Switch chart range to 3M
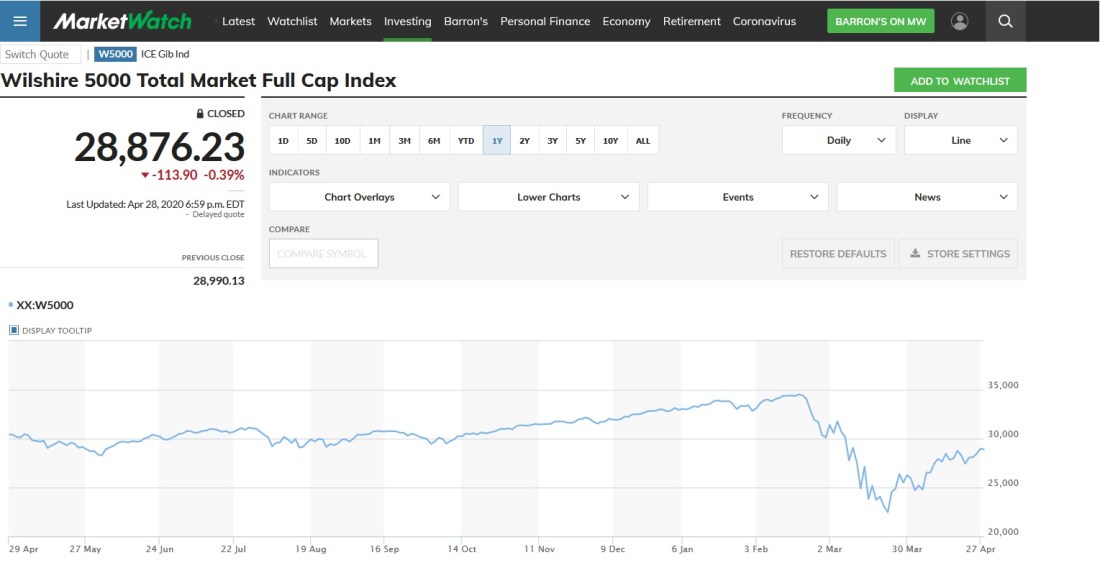1100x573 pixels. 404,141
